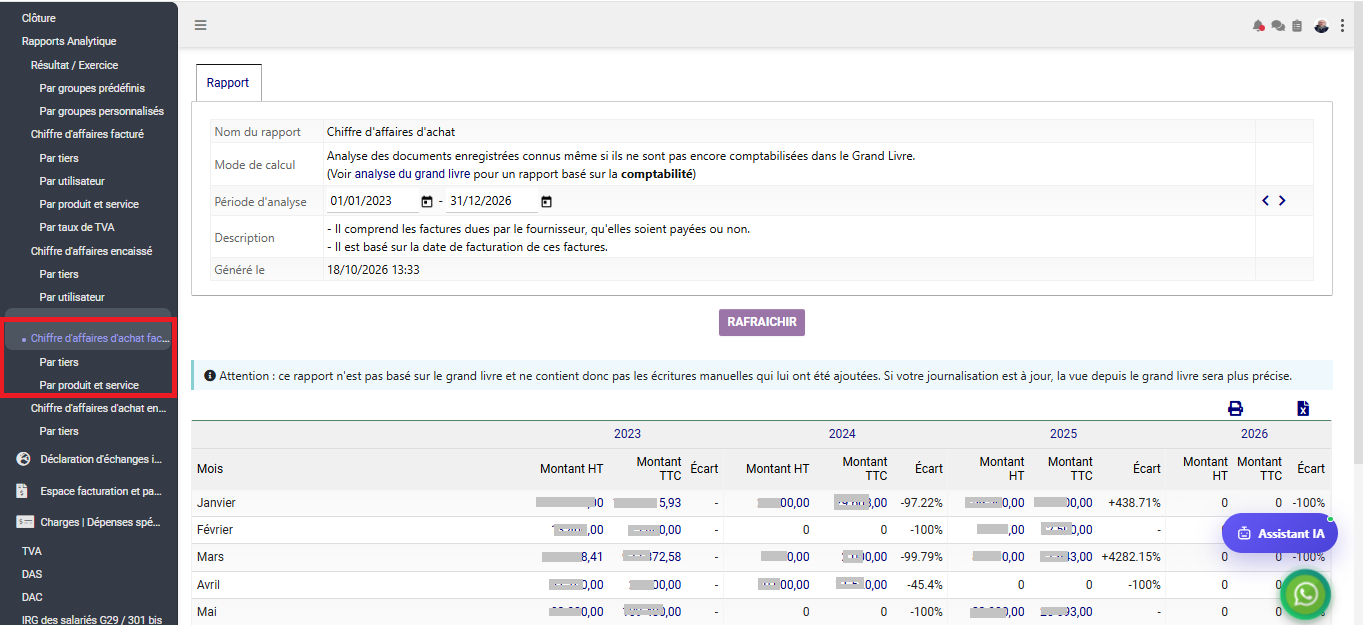Screen dimensions: 1363x625
Task: Open the notifications bell
Action: [x=1258, y=26]
